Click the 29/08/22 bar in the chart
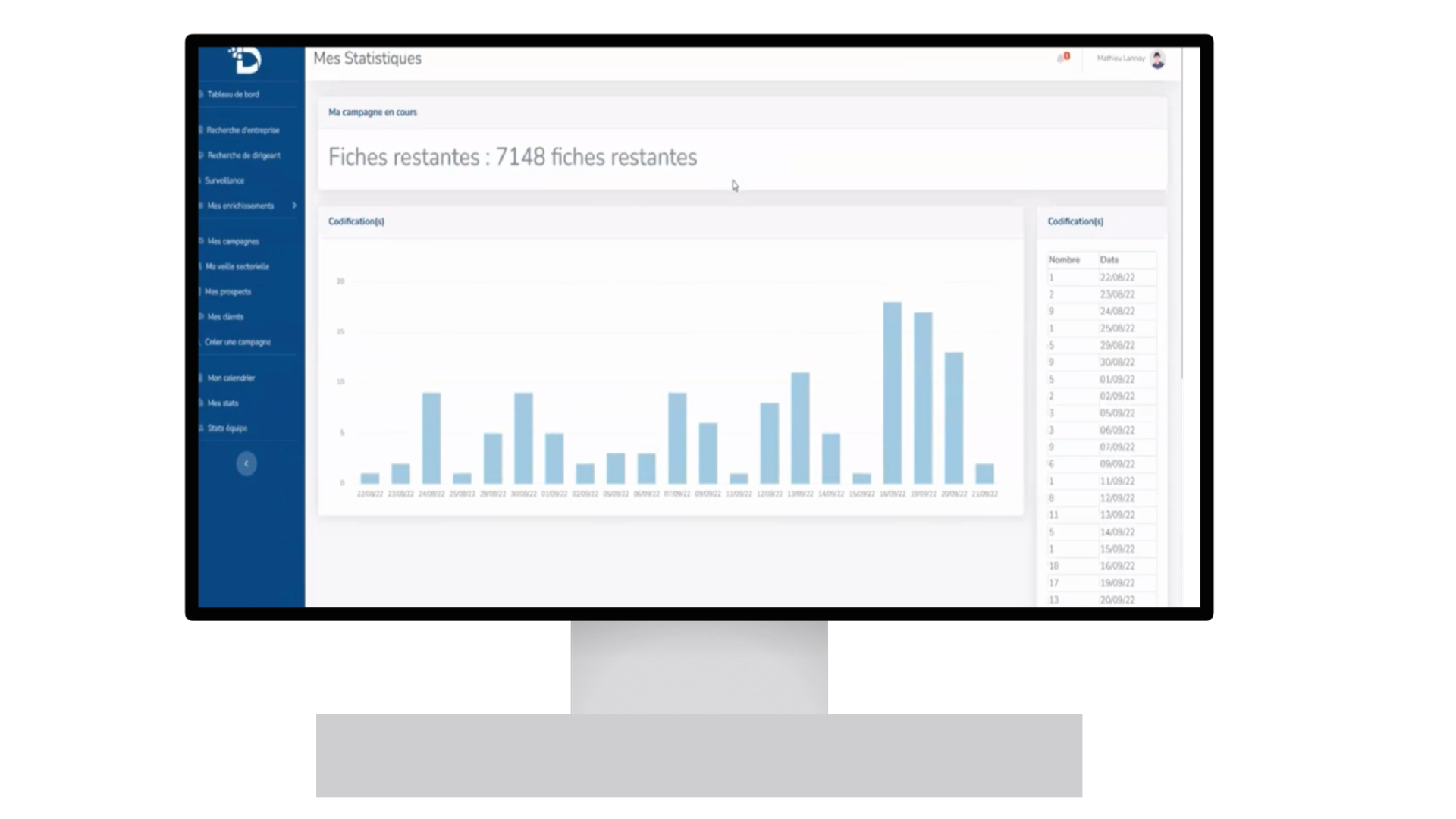The height and width of the screenshot is (819, 1456). [493, 459]
